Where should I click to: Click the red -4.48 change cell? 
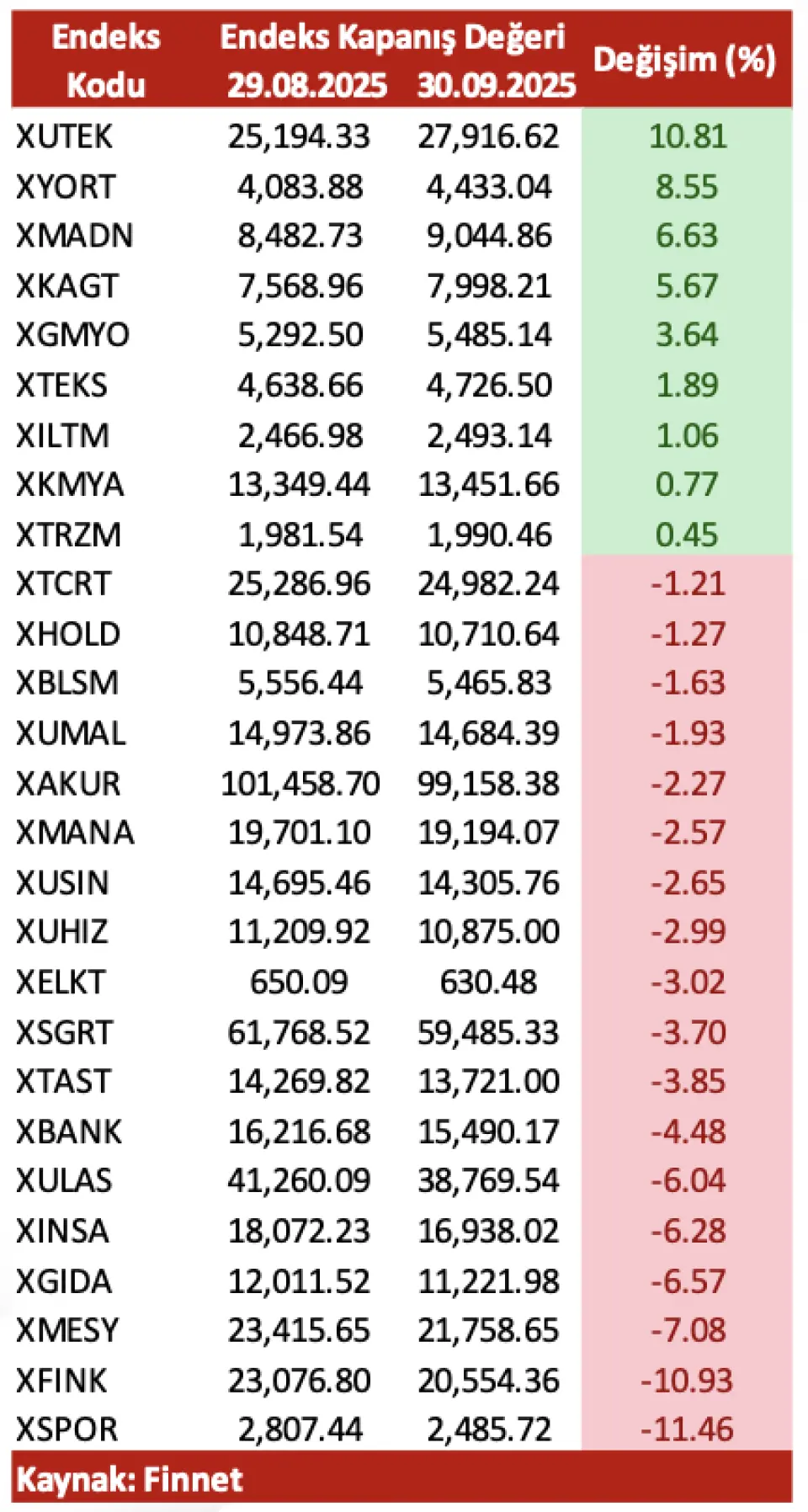pos(687,1131)
